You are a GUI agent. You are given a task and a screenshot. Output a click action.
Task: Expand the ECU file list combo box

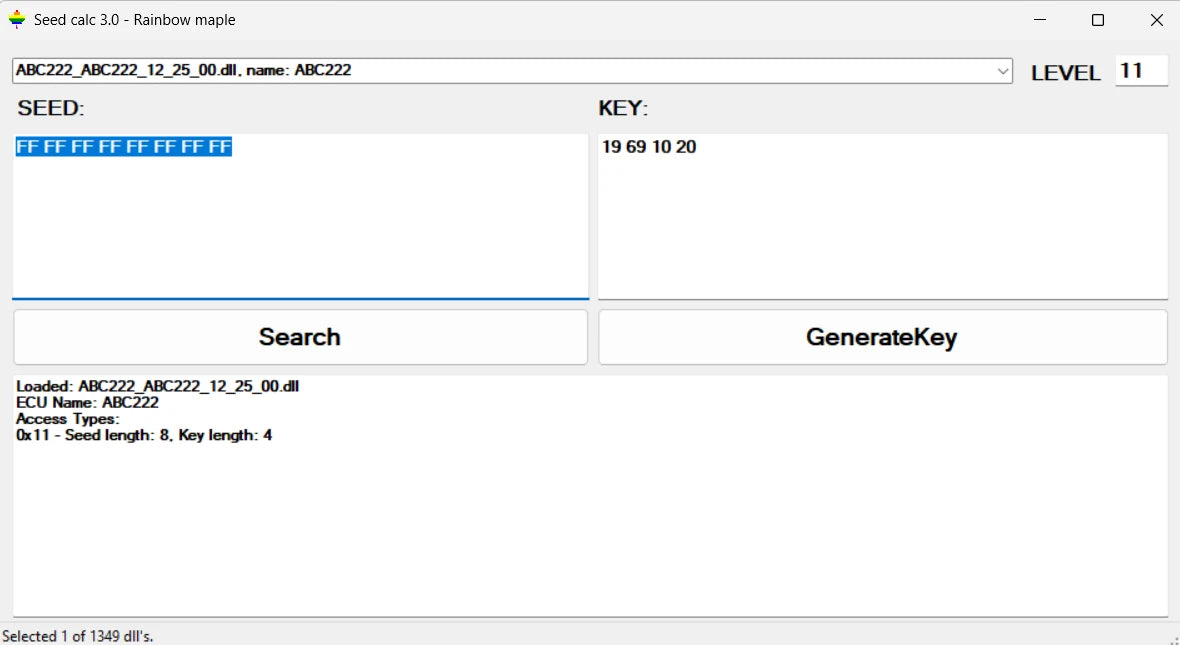click(1003, 71)
